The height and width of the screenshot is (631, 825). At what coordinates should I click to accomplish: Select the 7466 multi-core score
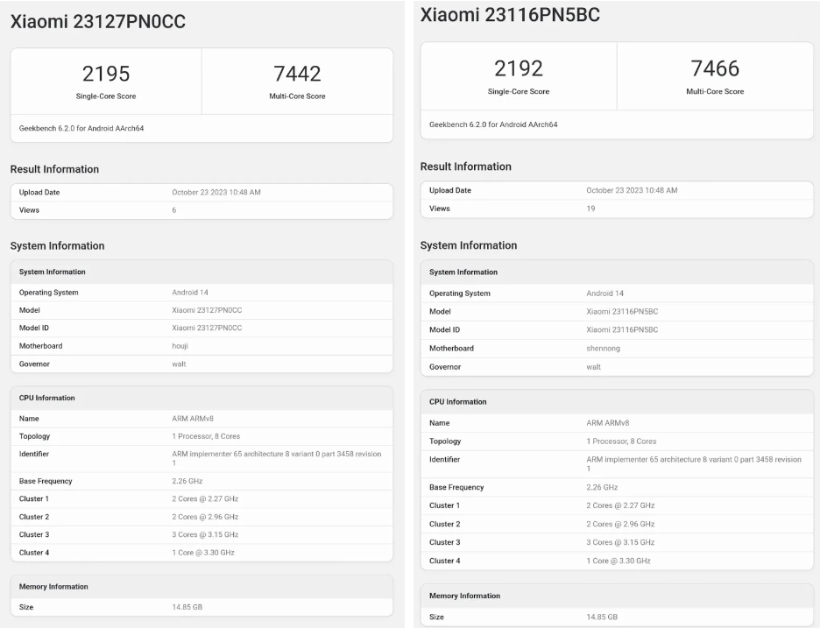click(x=715, y=68)
